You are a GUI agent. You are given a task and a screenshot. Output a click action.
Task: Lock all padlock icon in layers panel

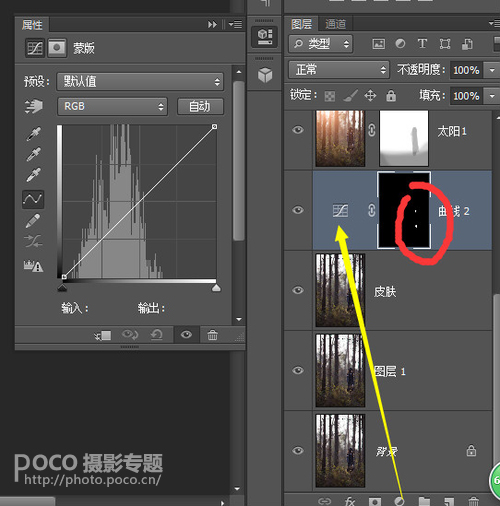point(391,96)
